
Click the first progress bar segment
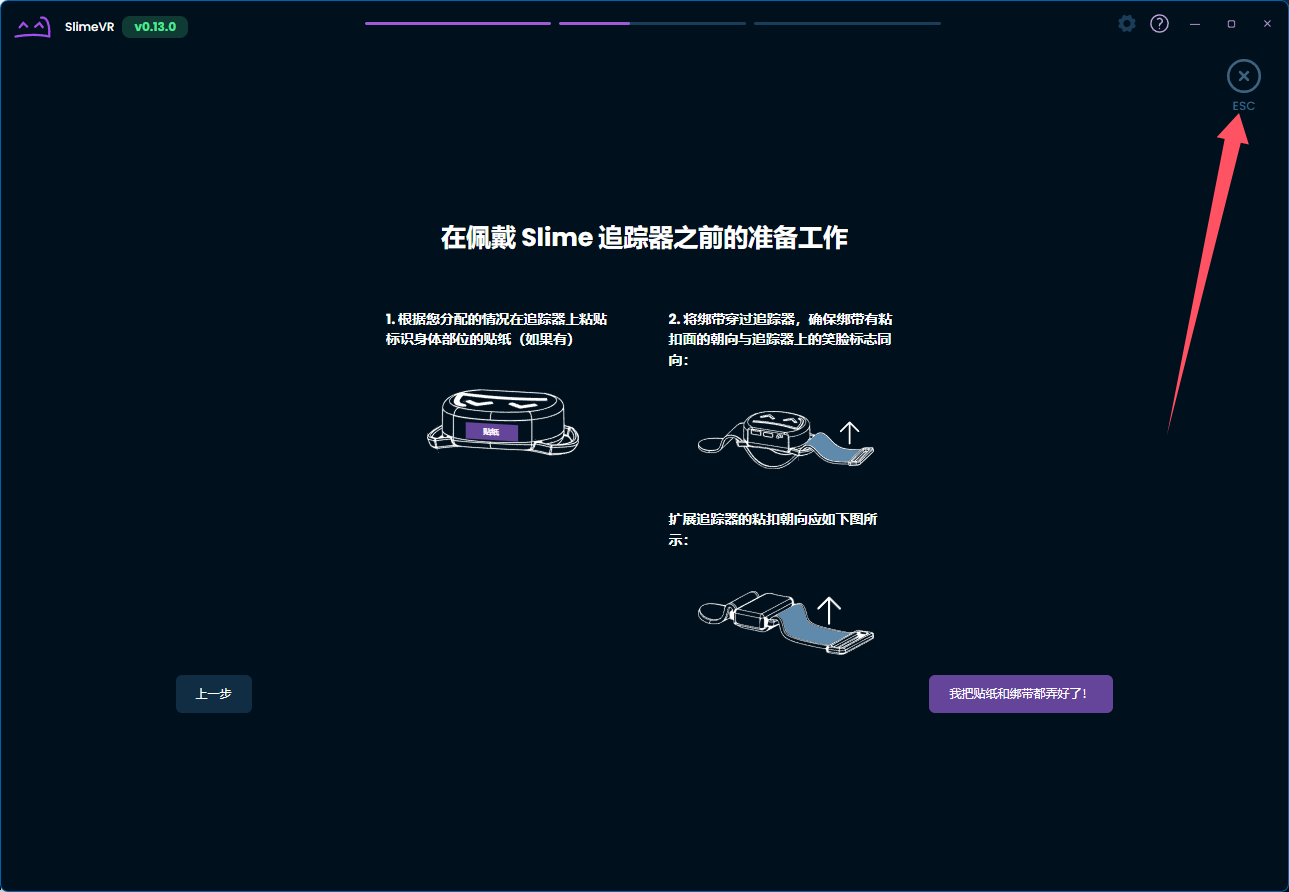click(457, 23)
